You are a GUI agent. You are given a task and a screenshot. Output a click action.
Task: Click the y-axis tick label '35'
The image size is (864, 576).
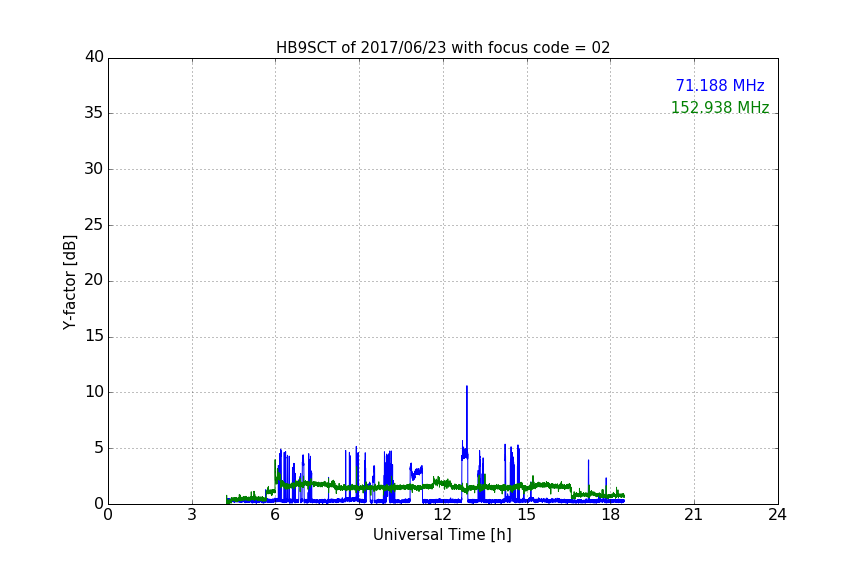[x=94, y=113]
